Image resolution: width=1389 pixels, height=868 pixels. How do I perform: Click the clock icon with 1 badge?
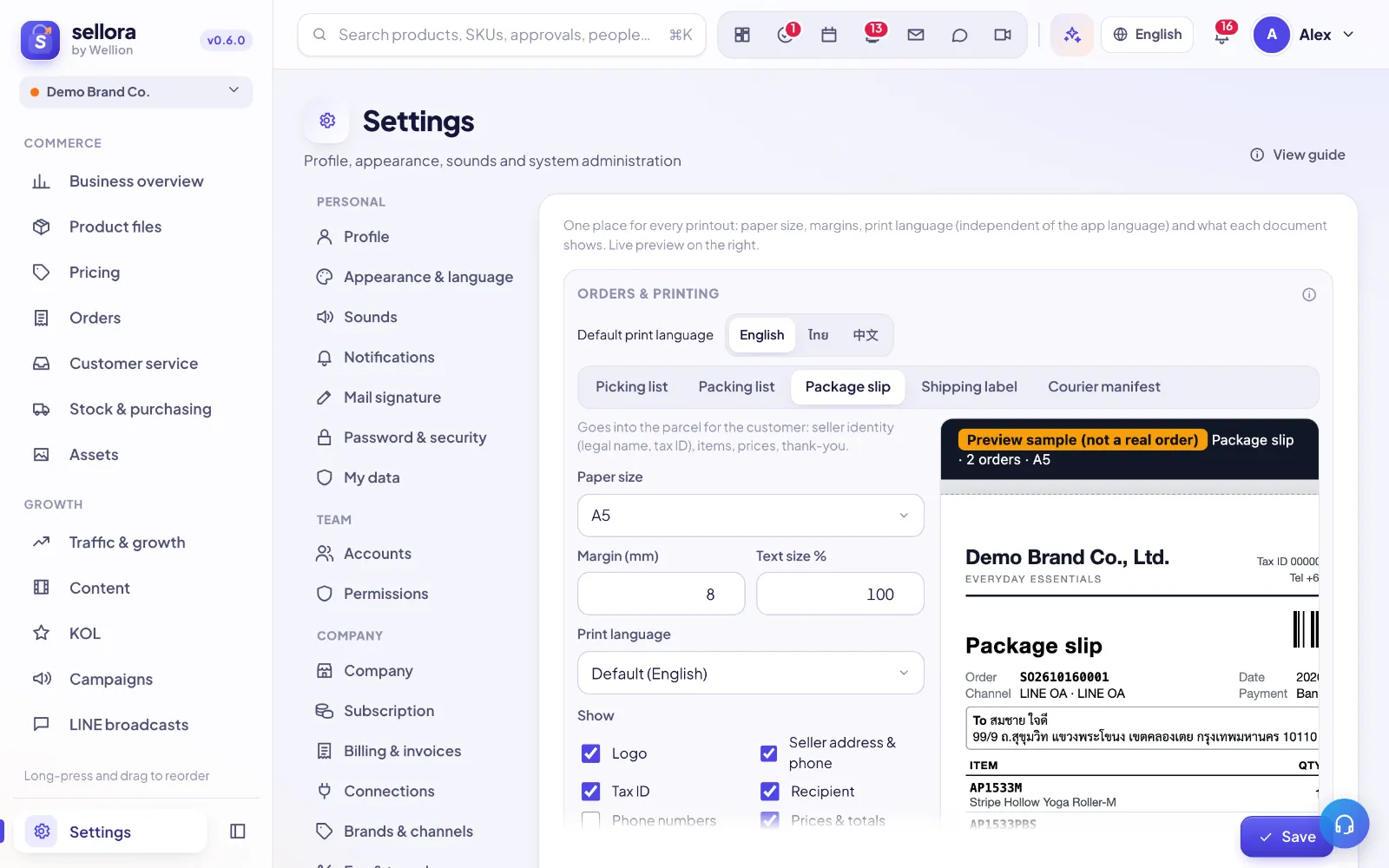pyautogui.click(x=786, y=35)
